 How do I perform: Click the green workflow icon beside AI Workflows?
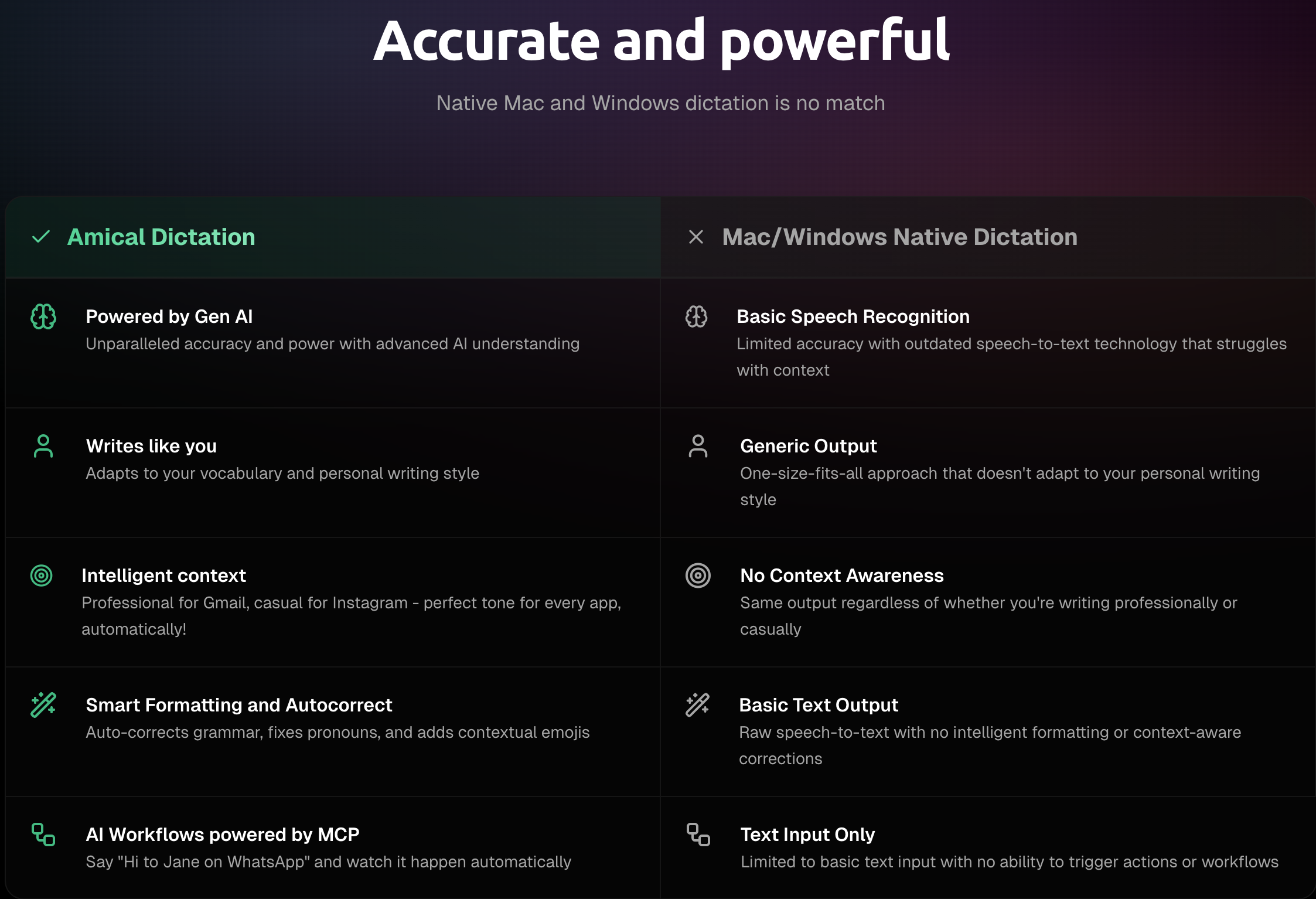click(x=43, y=835)
